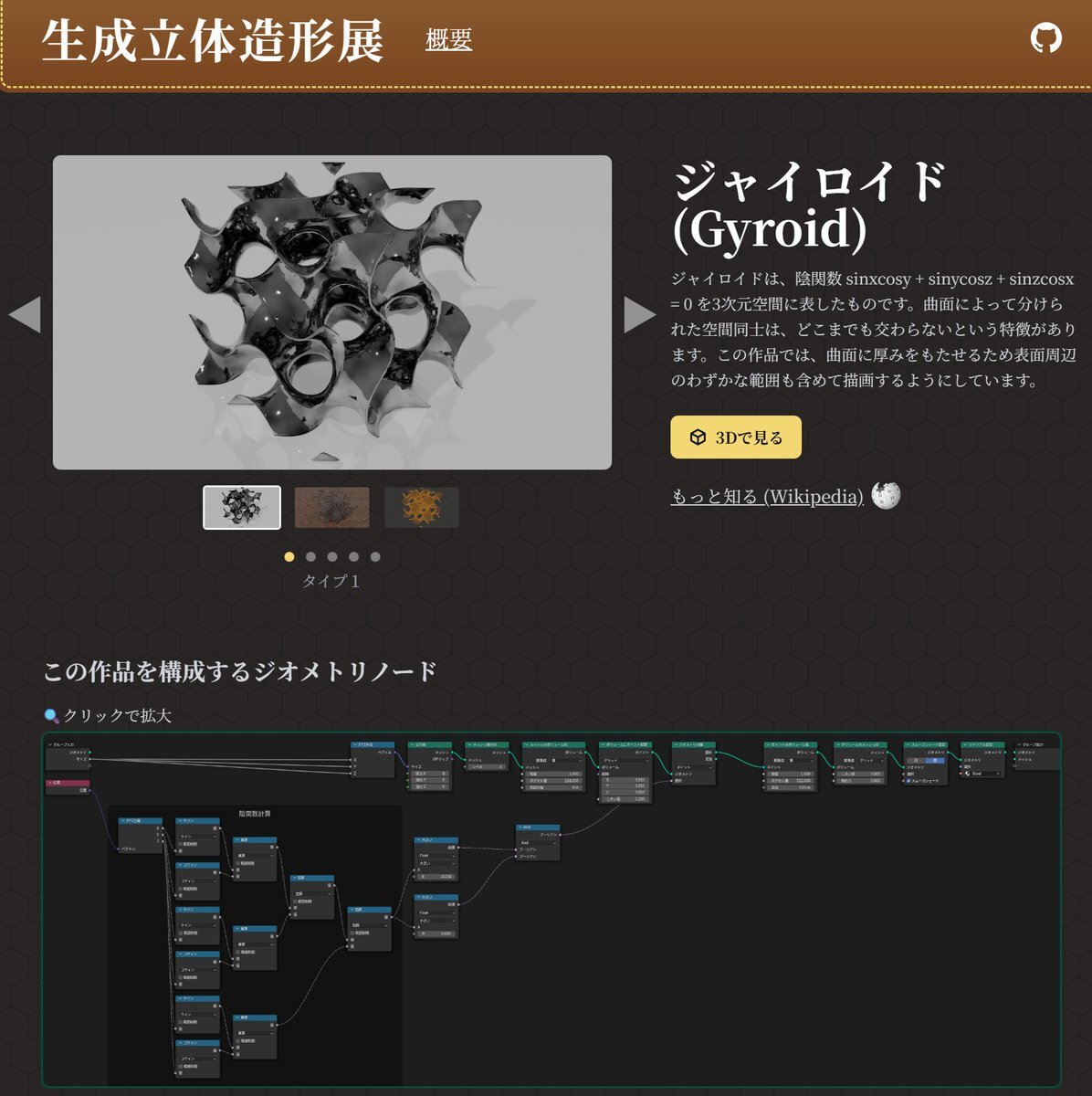Select the third type dot
Viewport: 1092px width, 1096px height.
(x=332, y=556)
